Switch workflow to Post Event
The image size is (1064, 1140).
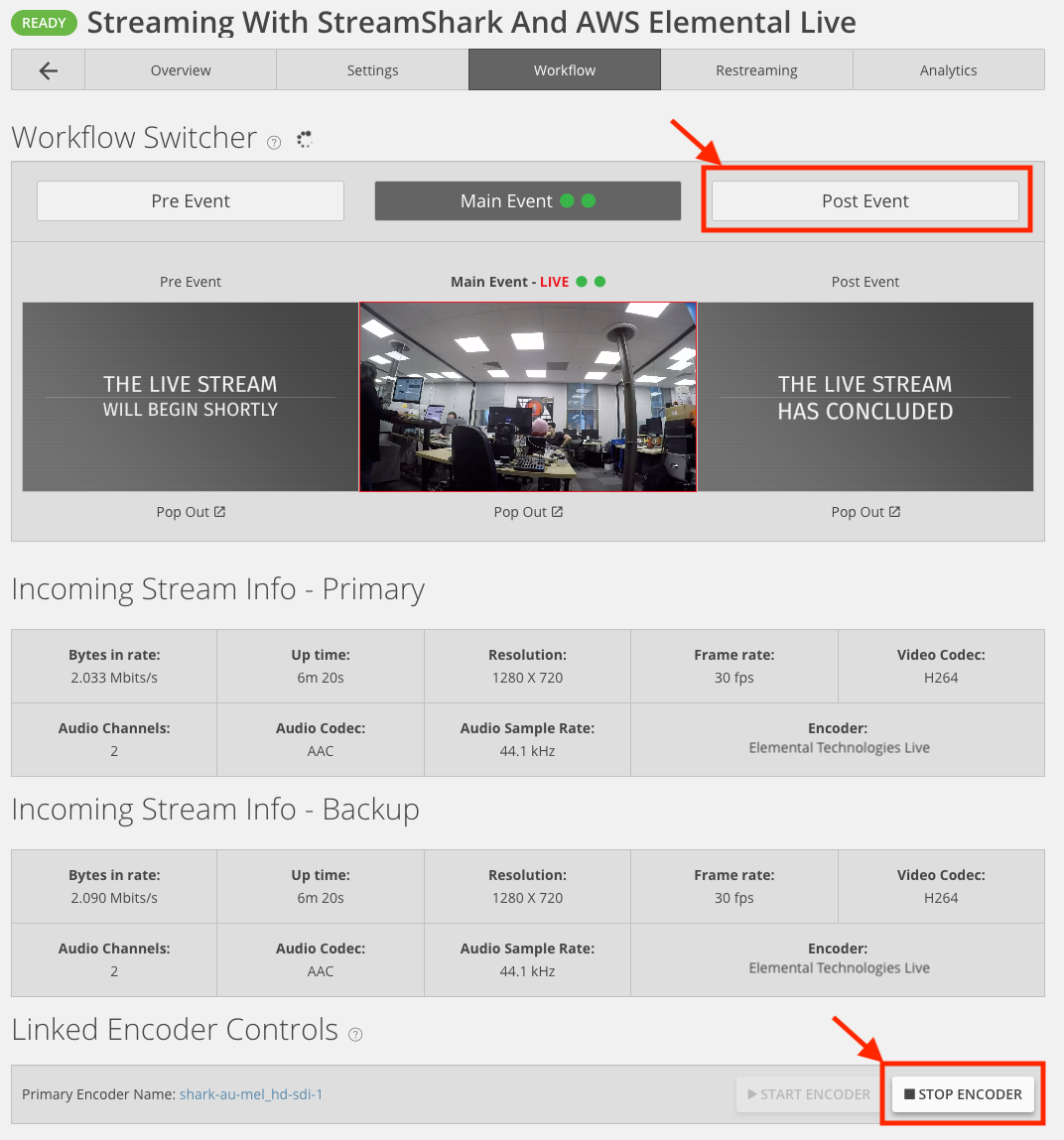point(865,200)
